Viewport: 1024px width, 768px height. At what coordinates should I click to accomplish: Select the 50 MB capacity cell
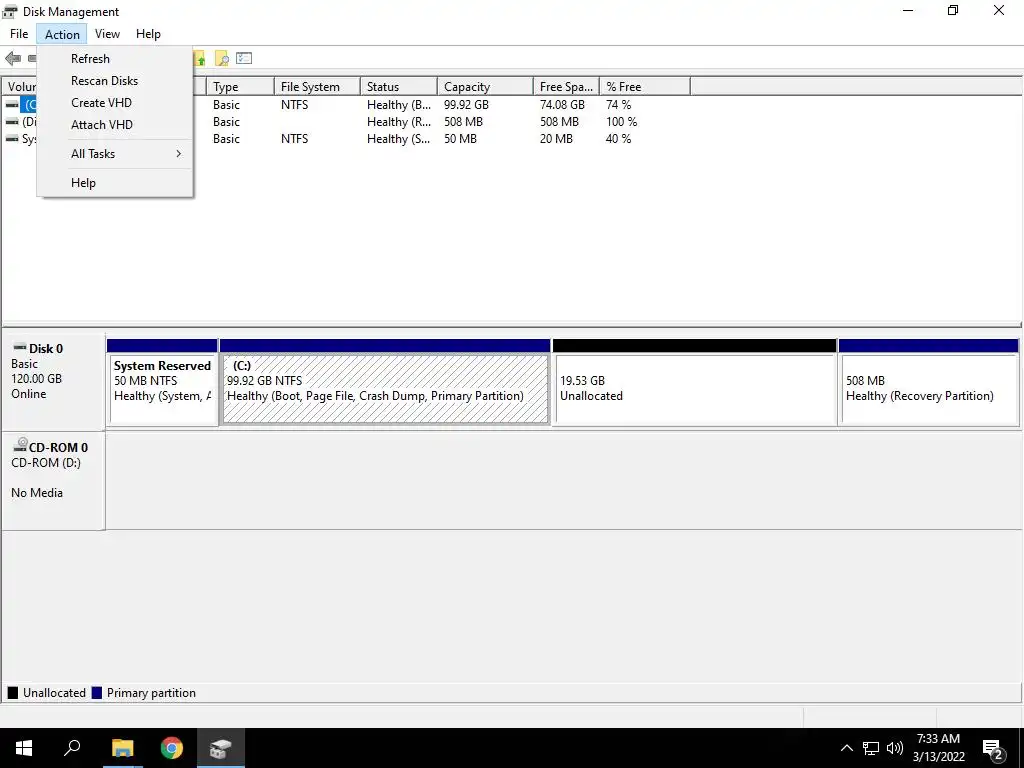[x=460, y=138]
